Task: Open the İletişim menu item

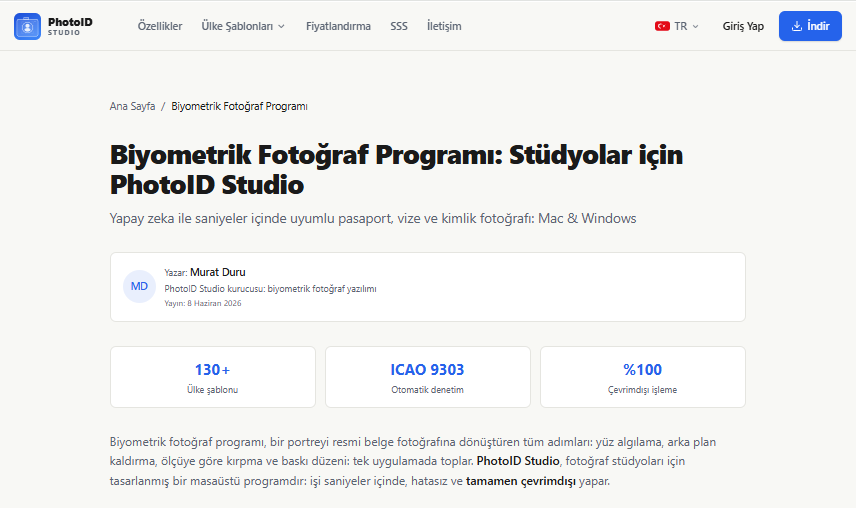Action: [444, 26]
